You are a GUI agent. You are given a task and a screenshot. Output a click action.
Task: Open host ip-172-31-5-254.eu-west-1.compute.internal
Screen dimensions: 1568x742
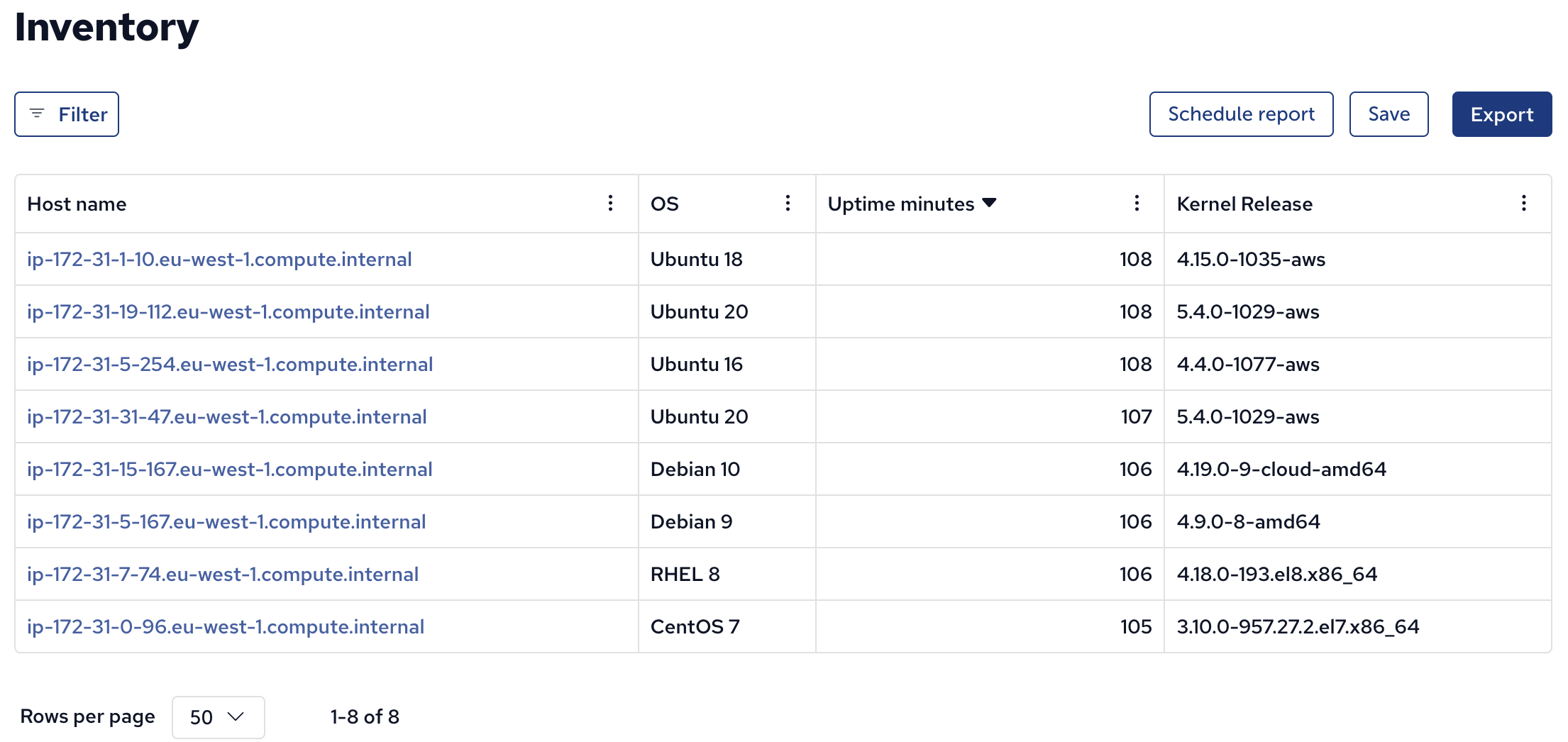pyautogui.click(x=230, y=365)
